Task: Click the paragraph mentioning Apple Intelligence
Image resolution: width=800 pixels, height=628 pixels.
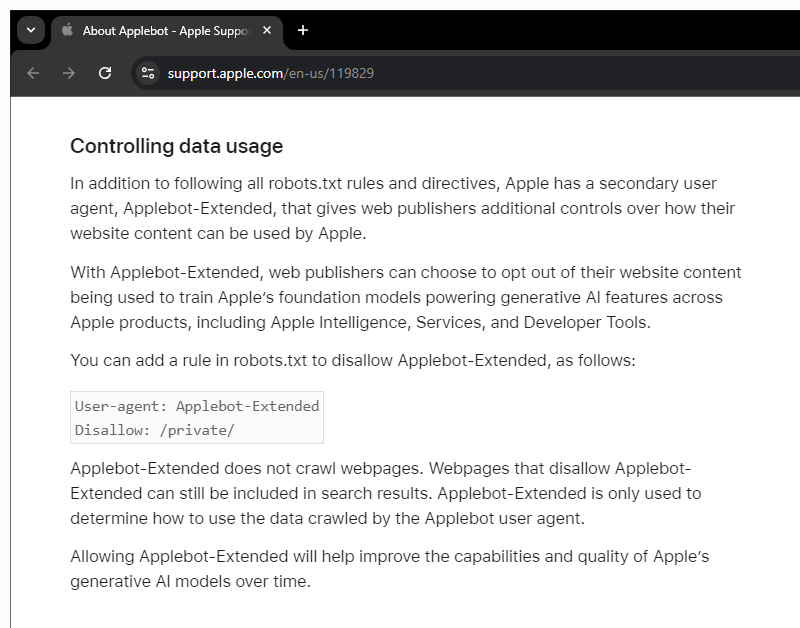Action: (400, 298)
